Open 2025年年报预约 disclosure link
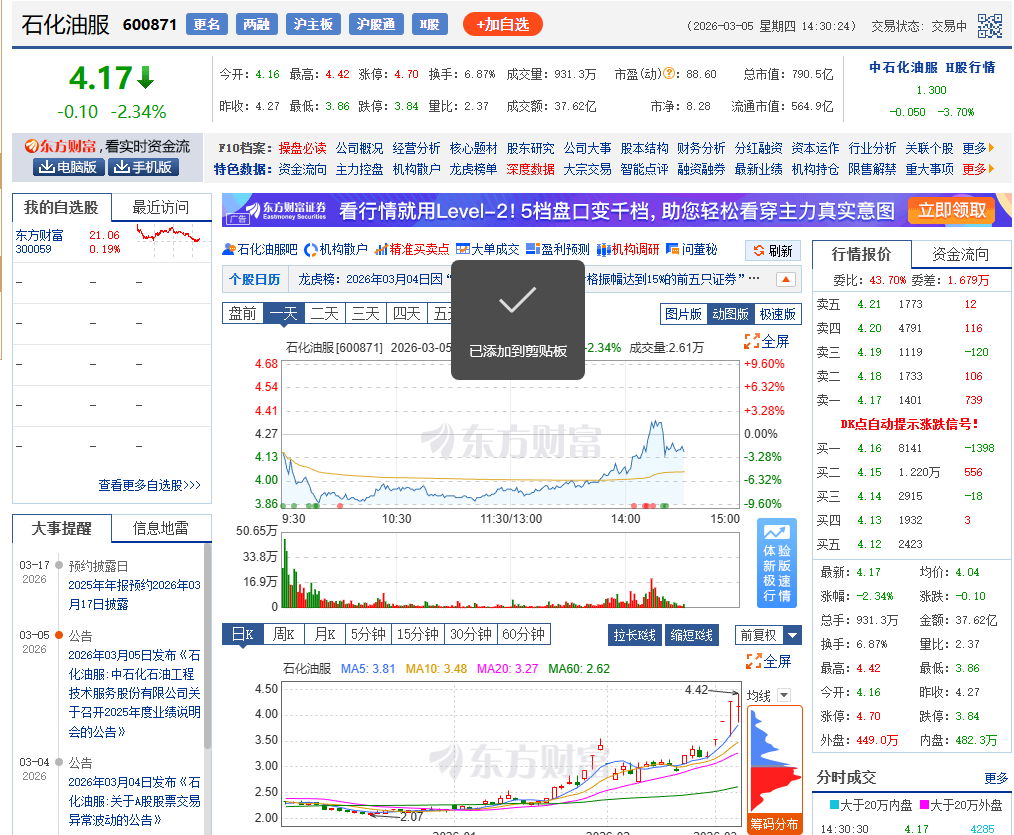 (135, 594)
